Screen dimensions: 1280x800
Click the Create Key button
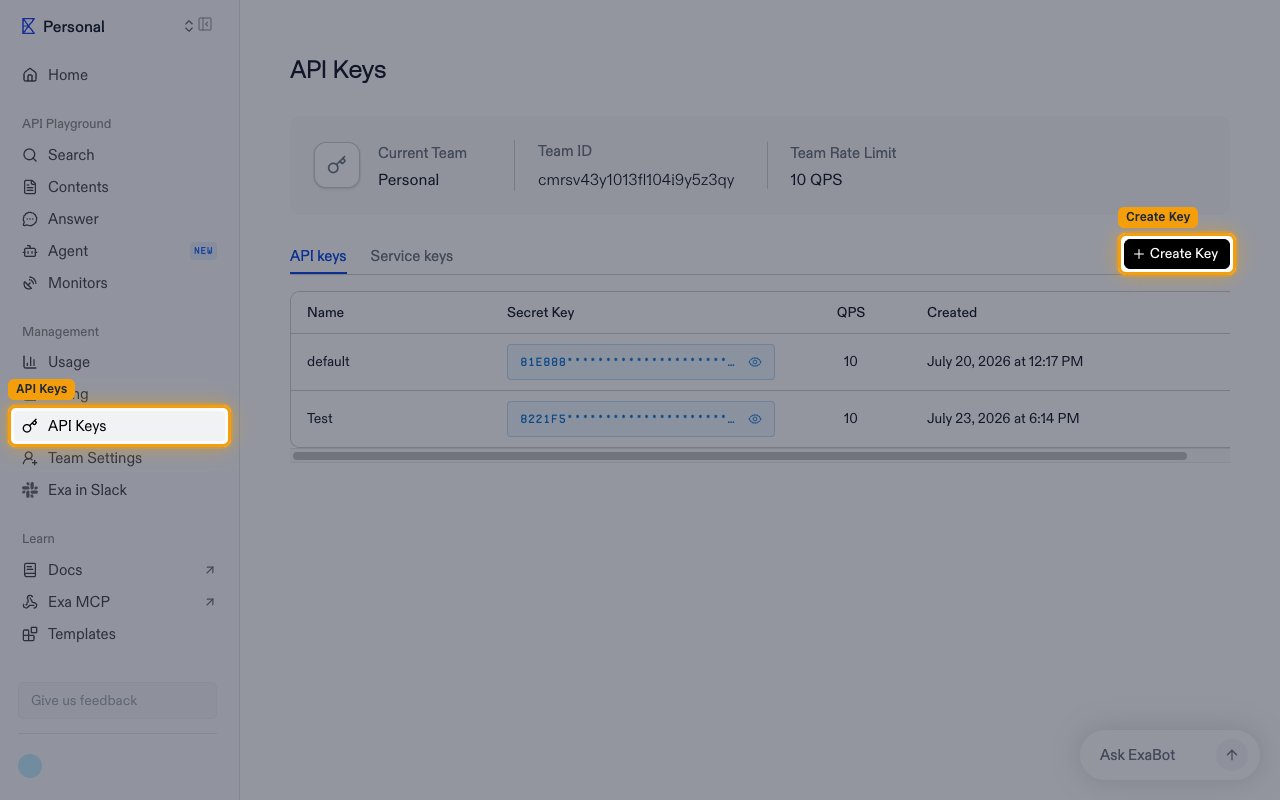[x=1176, y=254]
